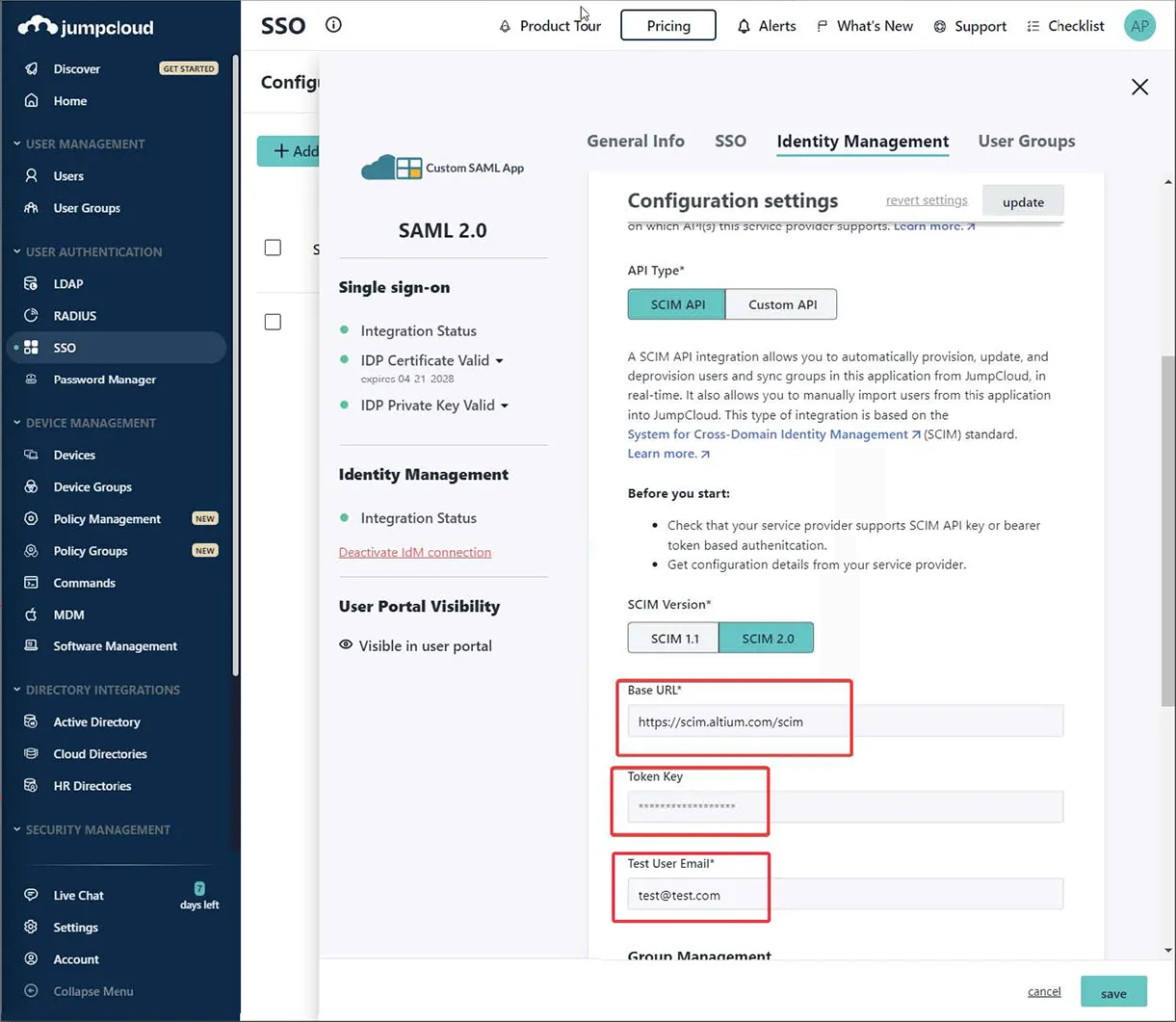This screenshot has height=1022, width=1176.
Task: Click revert settings link
Action: [x=927, y=200]
